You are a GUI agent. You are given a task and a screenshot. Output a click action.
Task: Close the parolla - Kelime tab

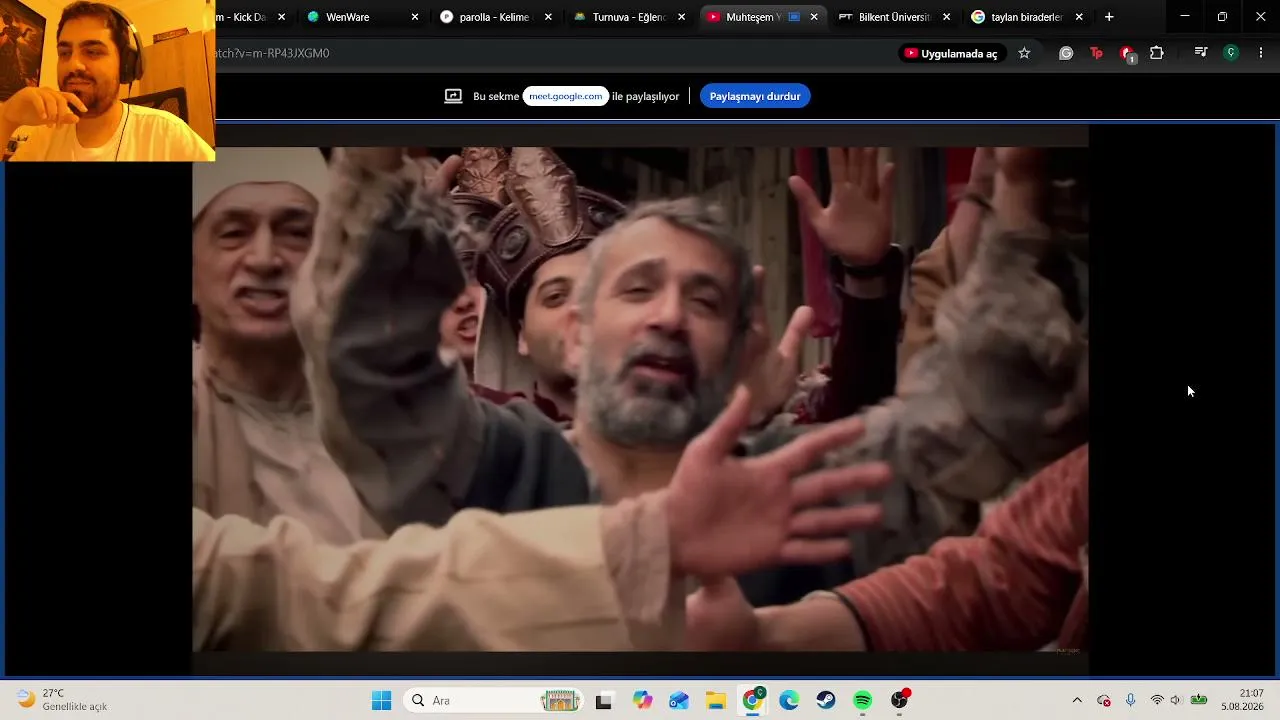point(548,17)
